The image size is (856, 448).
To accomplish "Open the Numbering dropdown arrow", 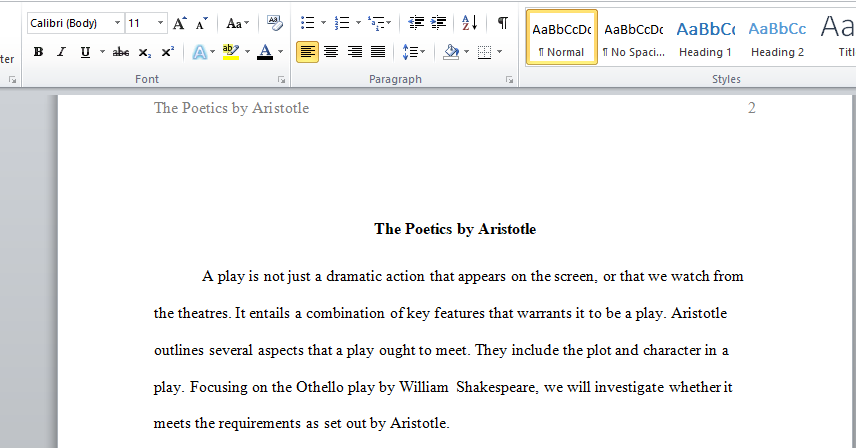I will (x=358, y=23).
